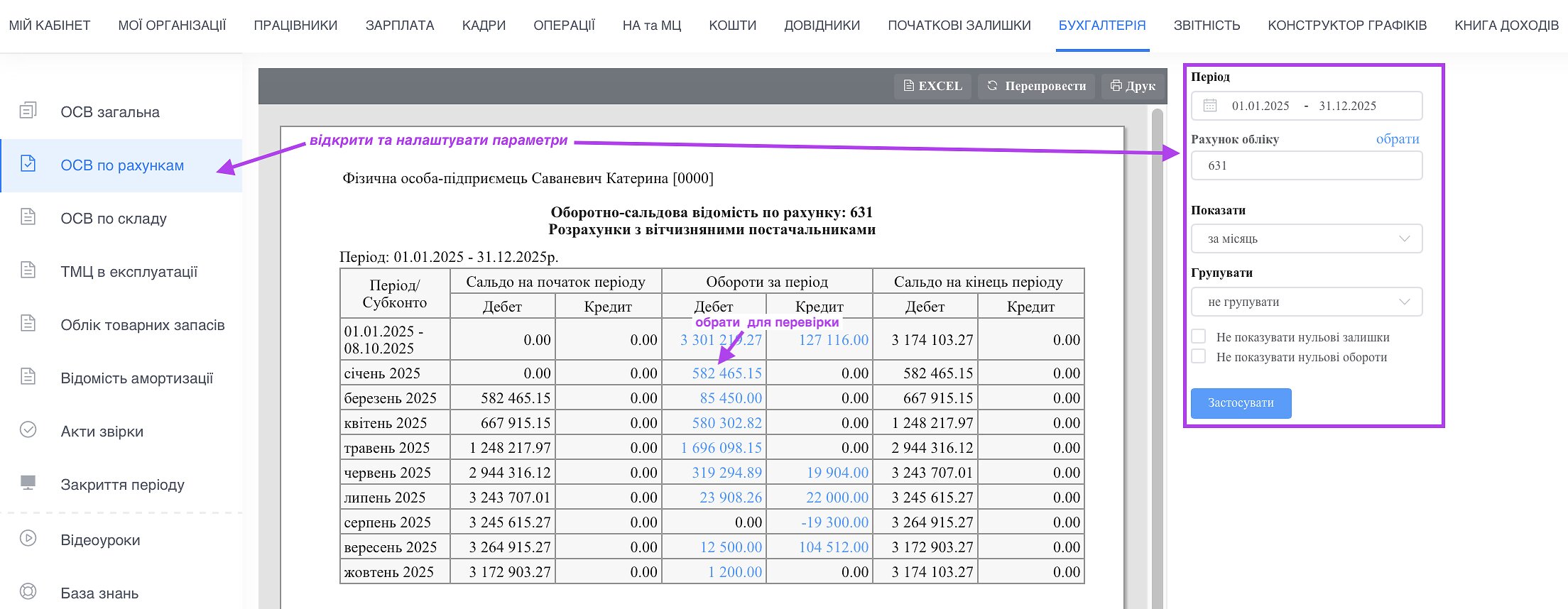The width and height of the screenshot is (1568, 609).
Task: Click the Акти звірки checkmark icon
Action: click(28, 430)
